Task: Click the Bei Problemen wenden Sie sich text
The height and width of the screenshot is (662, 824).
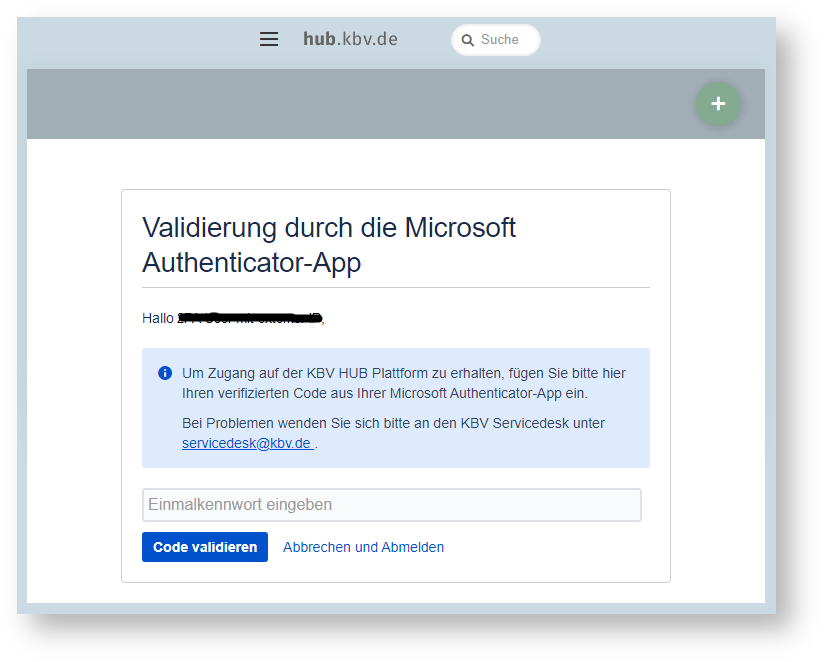Action: click(393, 423)
